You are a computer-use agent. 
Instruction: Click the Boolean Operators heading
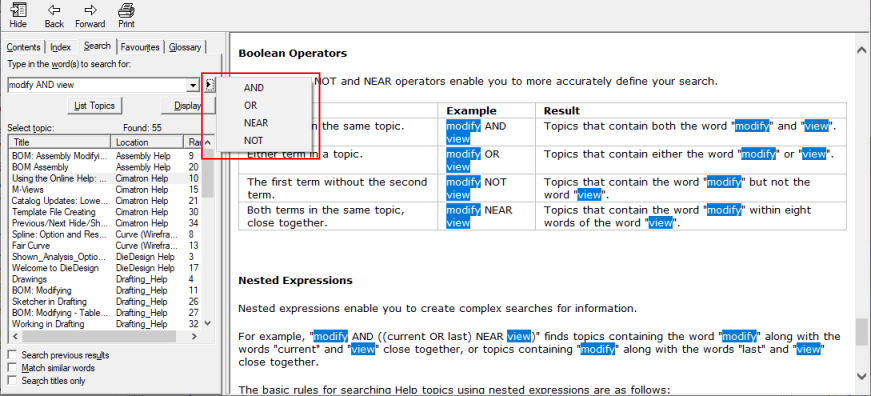click(293, 53)
